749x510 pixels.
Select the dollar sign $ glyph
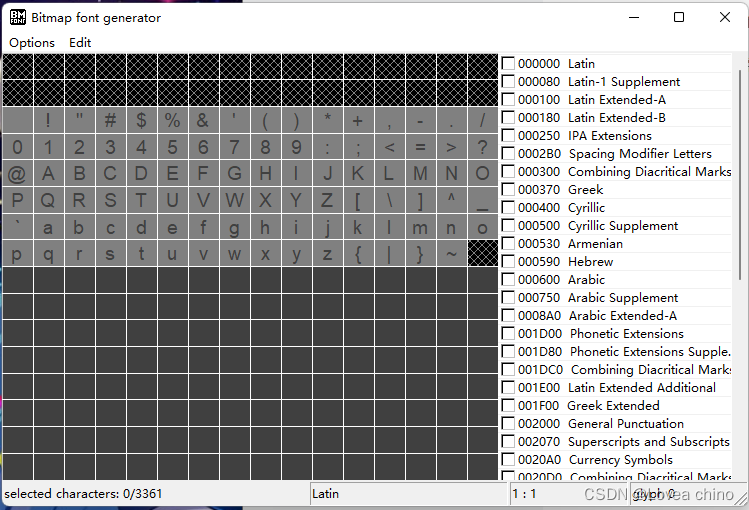pyautogui.click(x=142, y=120)
